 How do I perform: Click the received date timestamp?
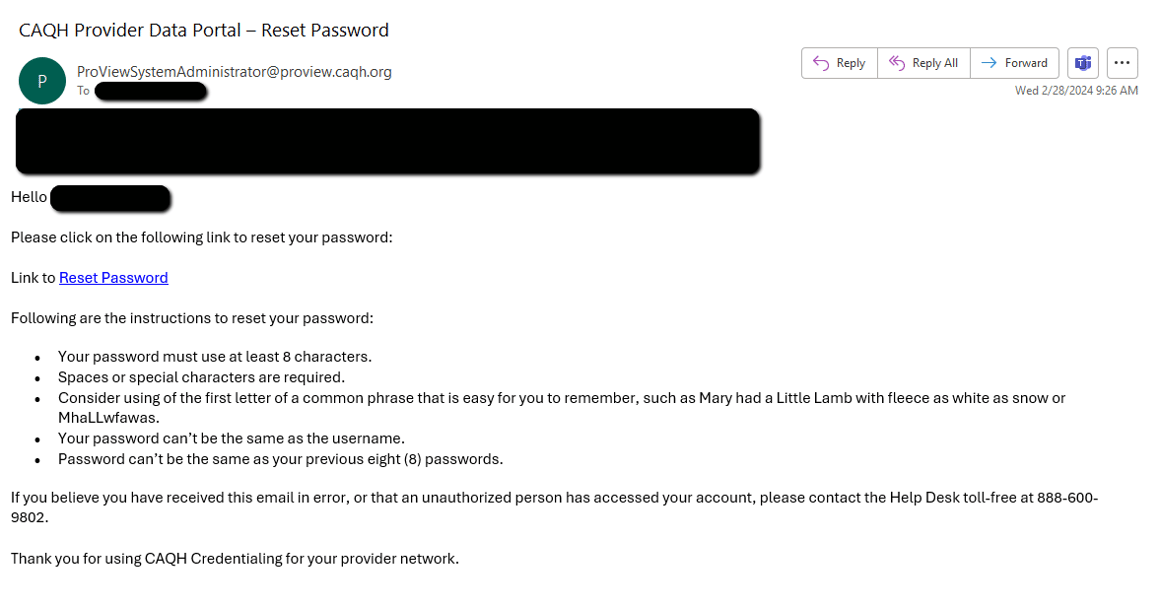click(x=1077, y=89)
